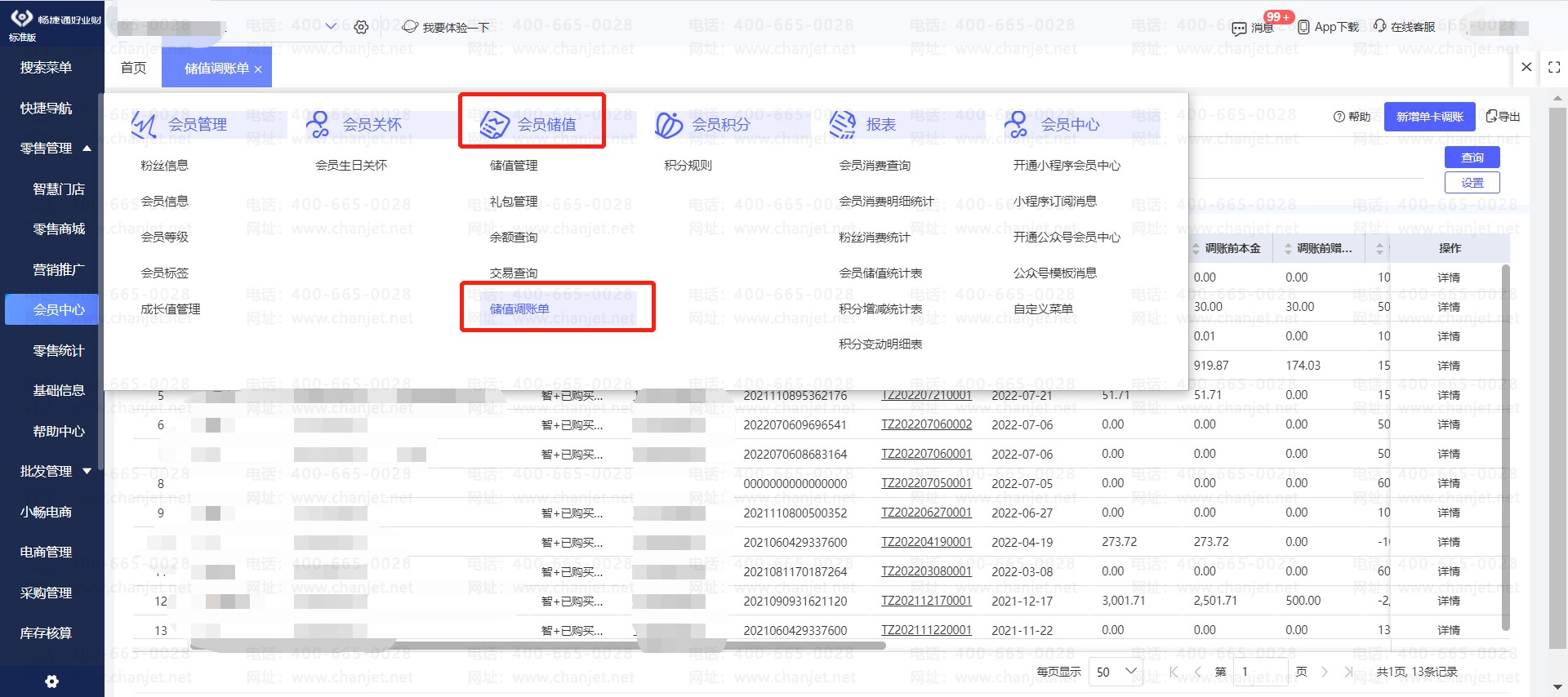
Task: Select 智慧门店 in the sidebar
Action: click(59, 189)
